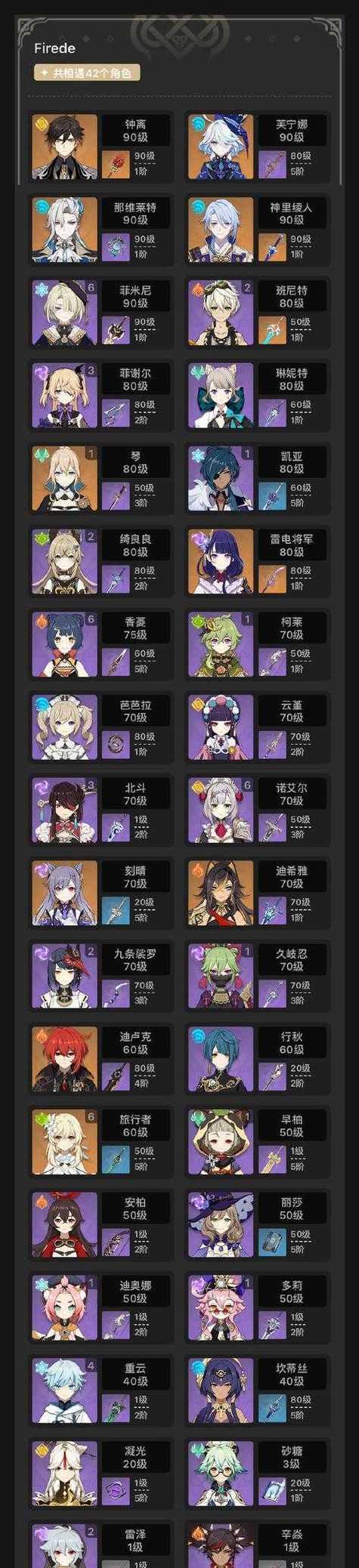Click Zhongli's weapon icon
This screenshot has width=359, height=1568.
coord(116,163)
